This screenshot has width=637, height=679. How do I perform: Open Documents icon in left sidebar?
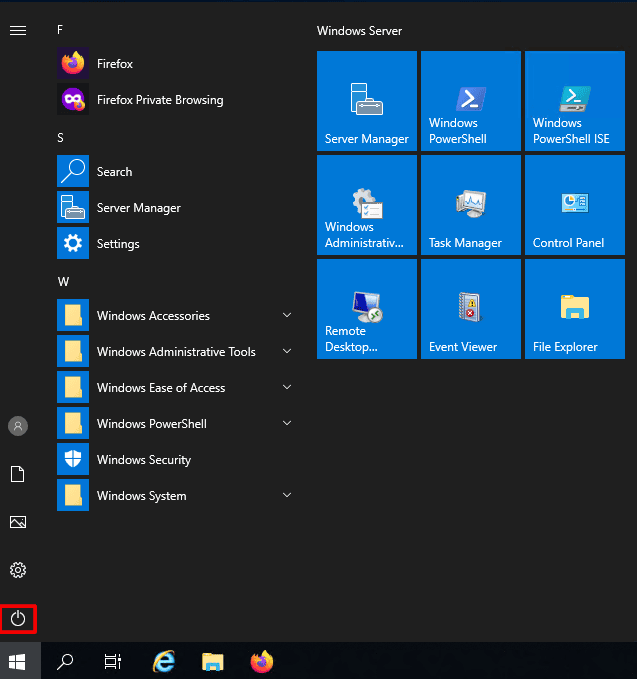(x=18, y=474)
